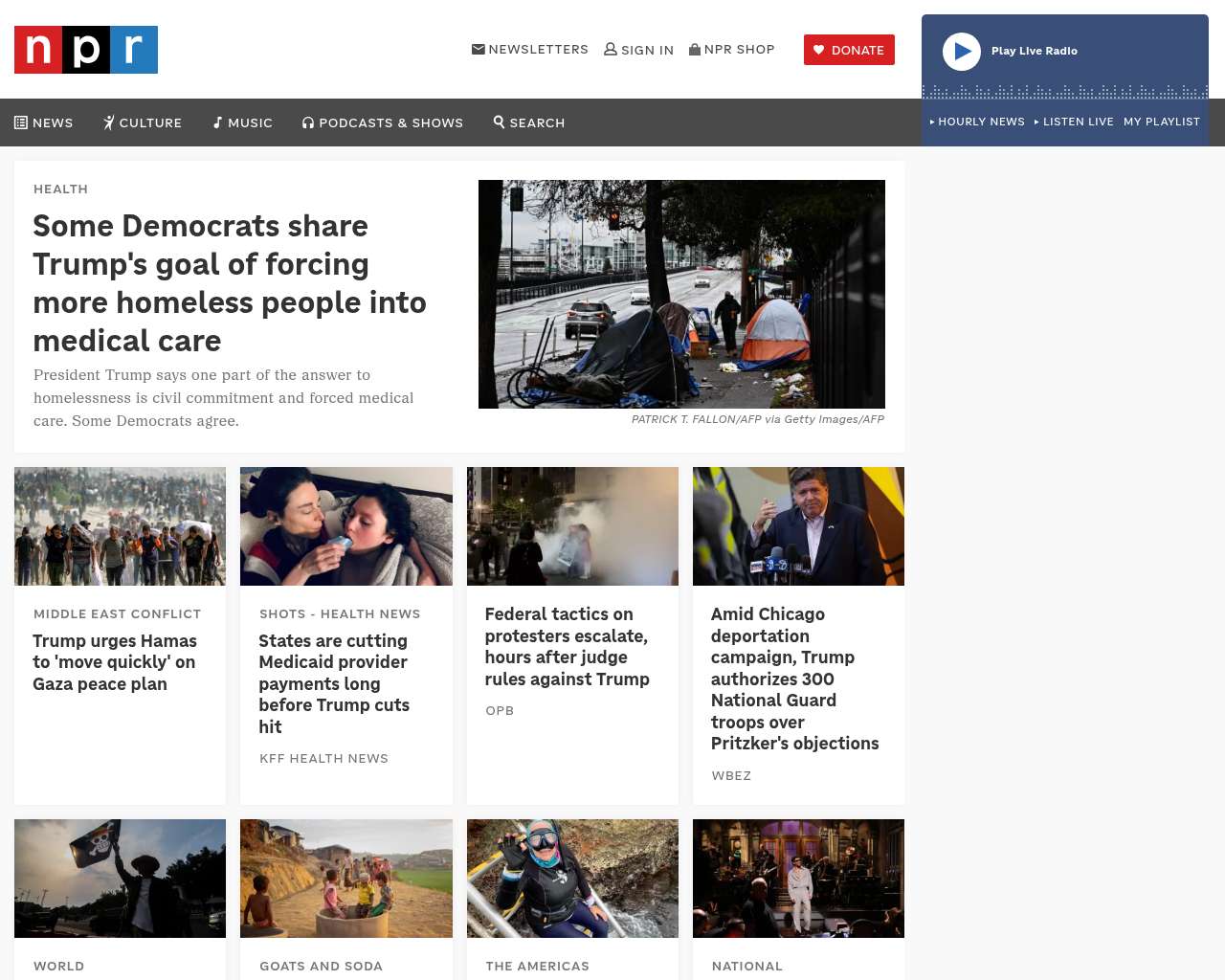Open the homeless medical care headline

coord(230,283)
